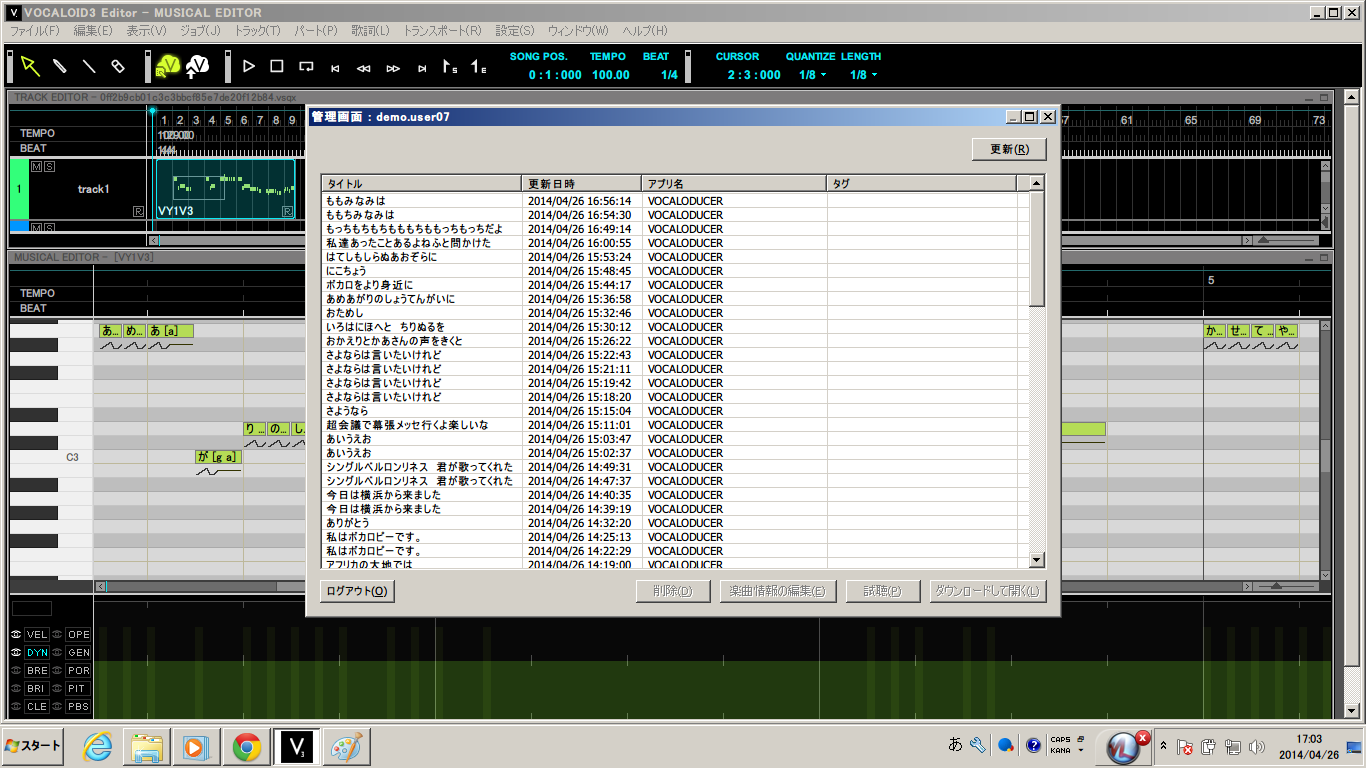
Task: Toggle solo S on track1
Action: click(x=48, y=165)
